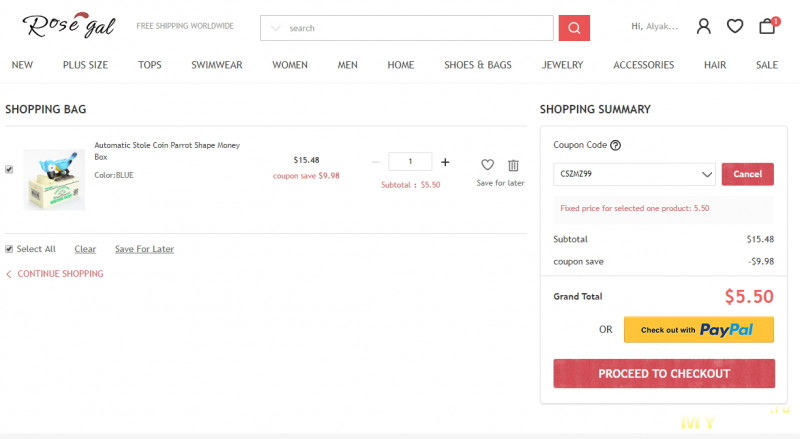Click the Hi, Alyak... account greeting
Image resolution: width=800 pixels, height=439 pixels.
655,27
